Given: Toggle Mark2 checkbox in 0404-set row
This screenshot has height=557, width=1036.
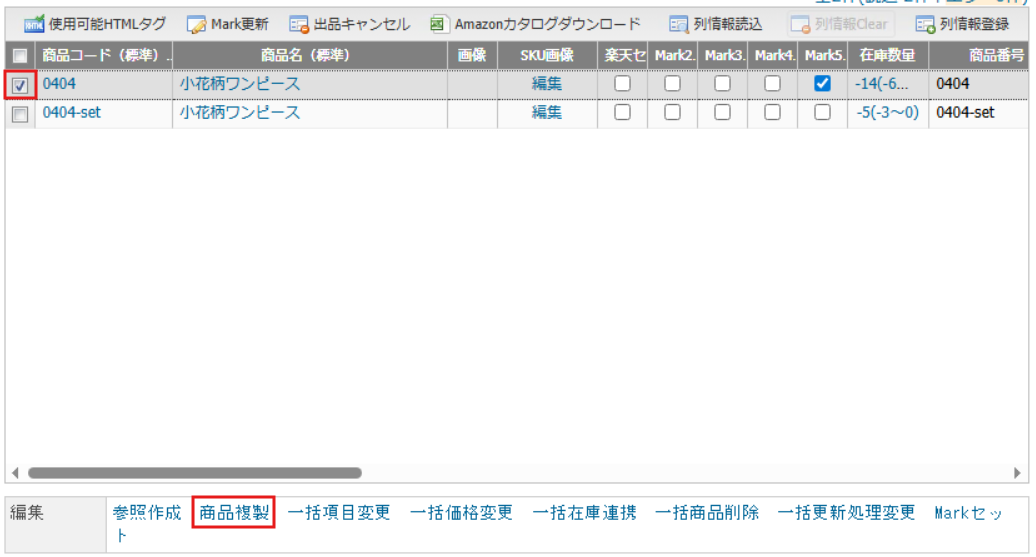Looking at the screenshot, I should pos(673,112).
